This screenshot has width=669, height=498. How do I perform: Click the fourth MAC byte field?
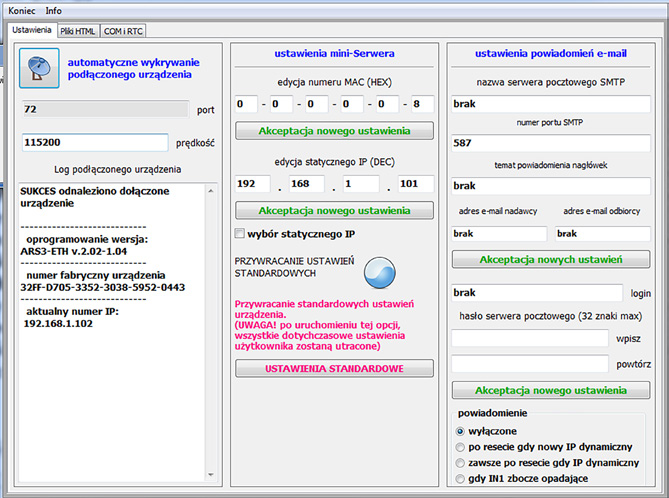352,104
